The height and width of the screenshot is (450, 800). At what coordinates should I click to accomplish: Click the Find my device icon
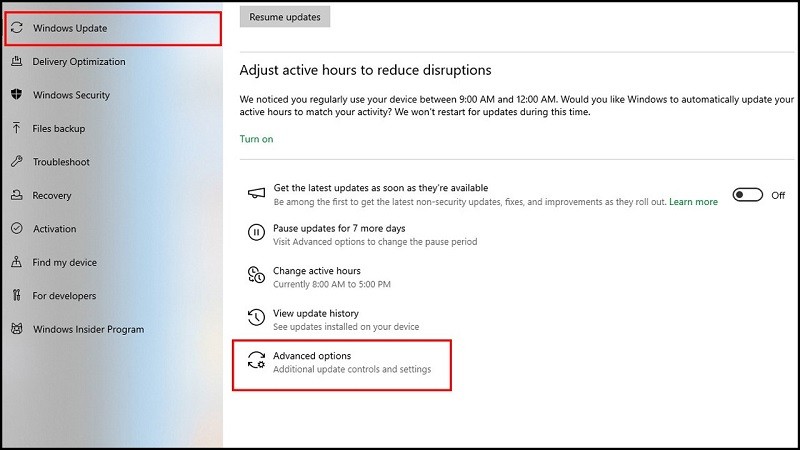point(16,262)
